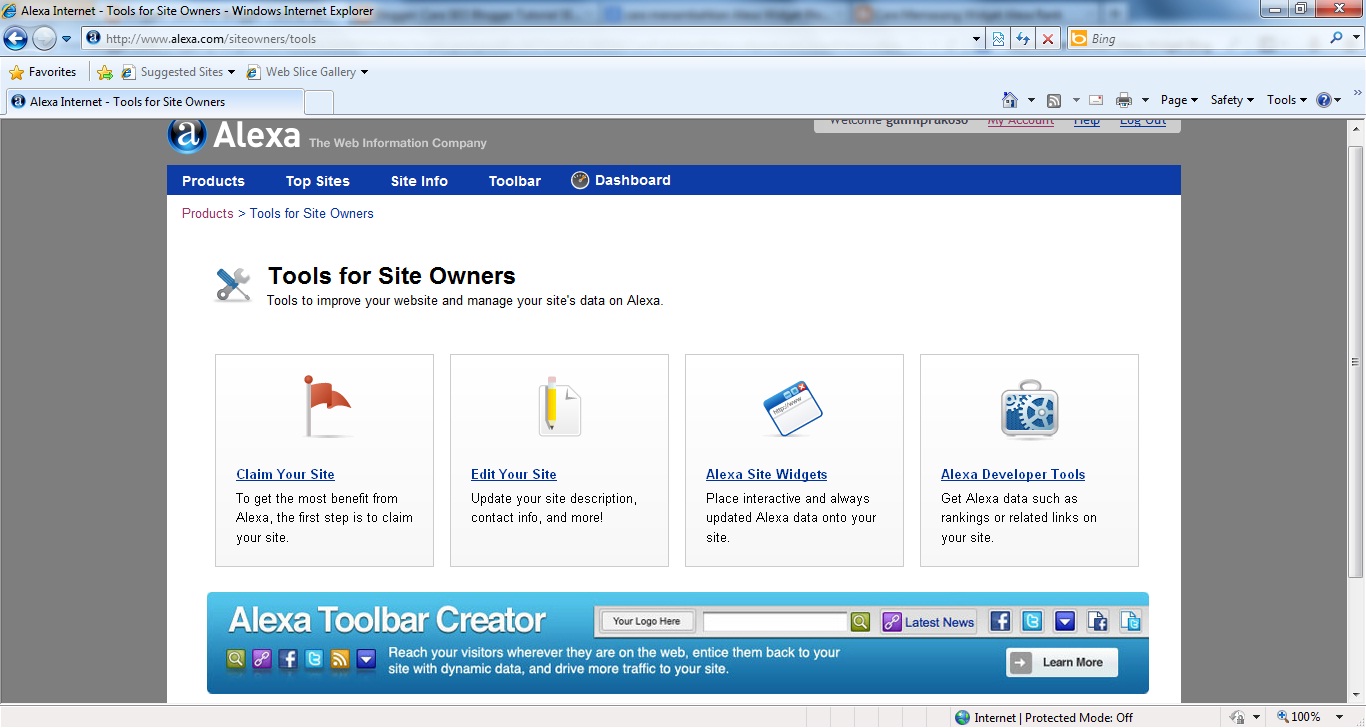Click the orange RSS icon below Toolbar Creator
Viewport: 1366px width, 728px height.
[340, 659]
